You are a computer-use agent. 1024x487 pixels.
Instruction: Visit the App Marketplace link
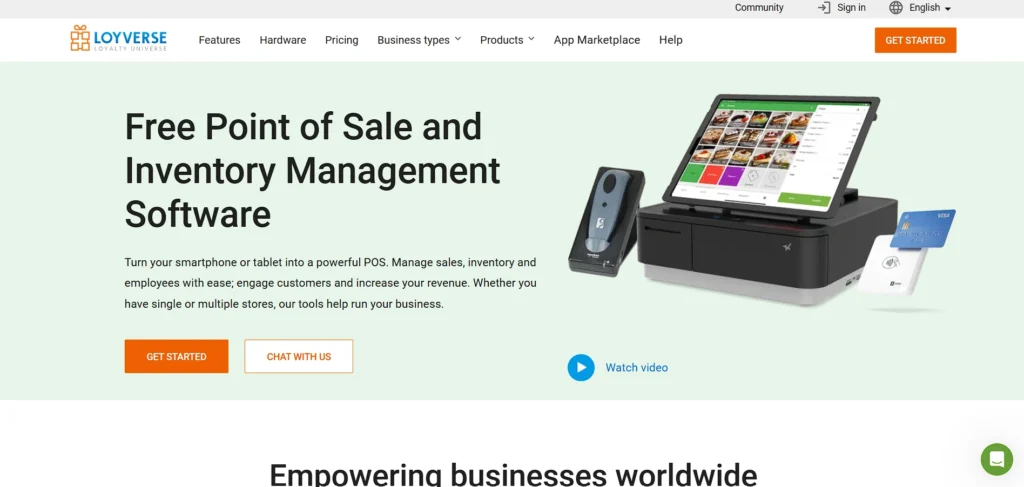click(x=597, y=40)
